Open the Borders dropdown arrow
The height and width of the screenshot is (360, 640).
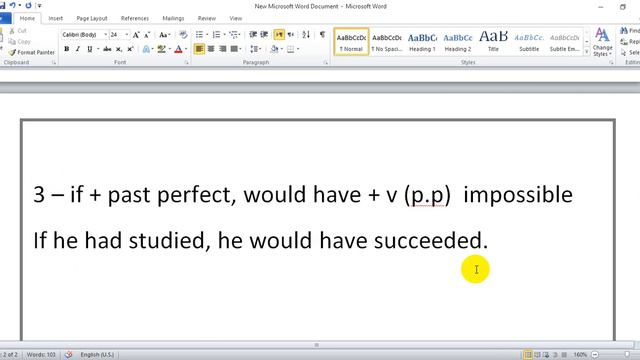pos(298,49)
